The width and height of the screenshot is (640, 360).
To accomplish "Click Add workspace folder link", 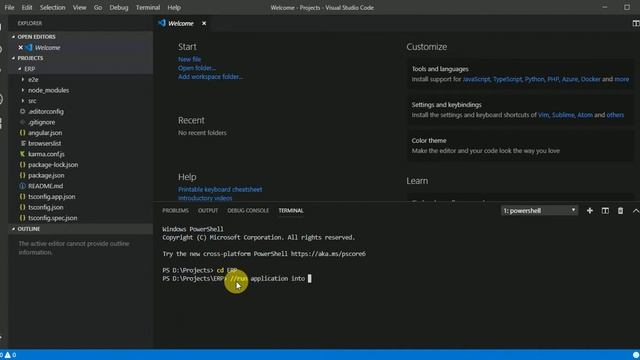I will (211, 77).
